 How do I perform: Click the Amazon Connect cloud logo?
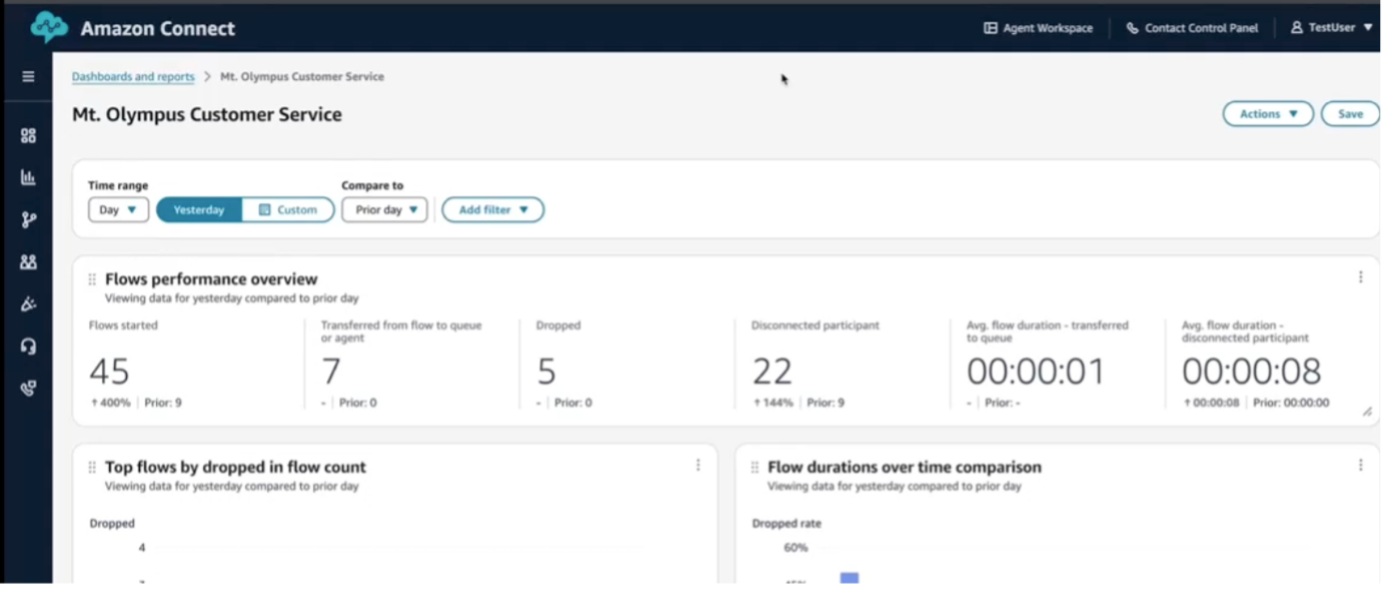48,28
